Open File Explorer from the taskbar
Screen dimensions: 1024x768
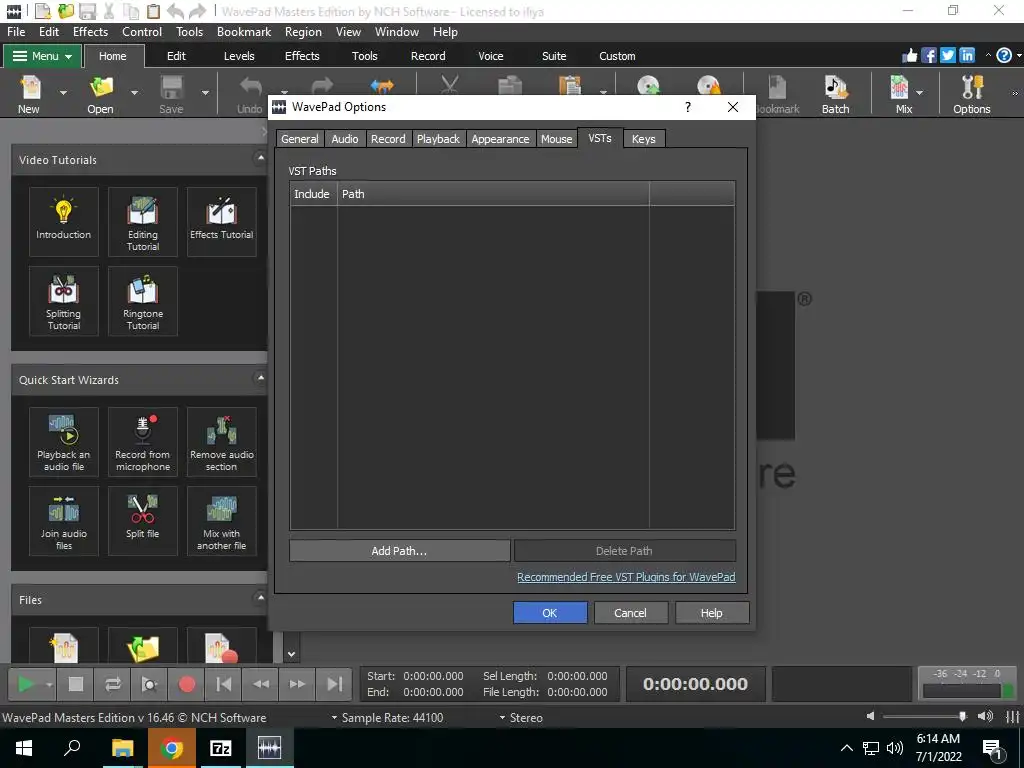click(x=122, y=748)
